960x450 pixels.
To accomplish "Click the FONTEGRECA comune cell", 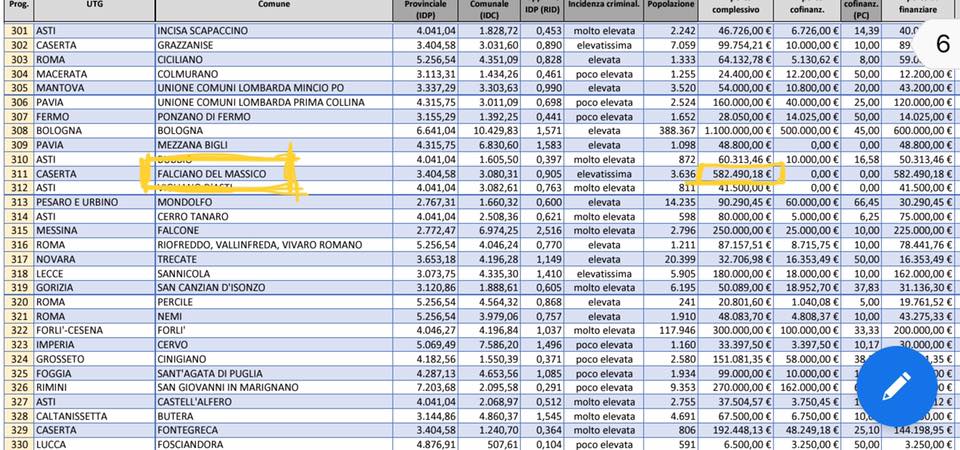I will [x=274, y=430].
